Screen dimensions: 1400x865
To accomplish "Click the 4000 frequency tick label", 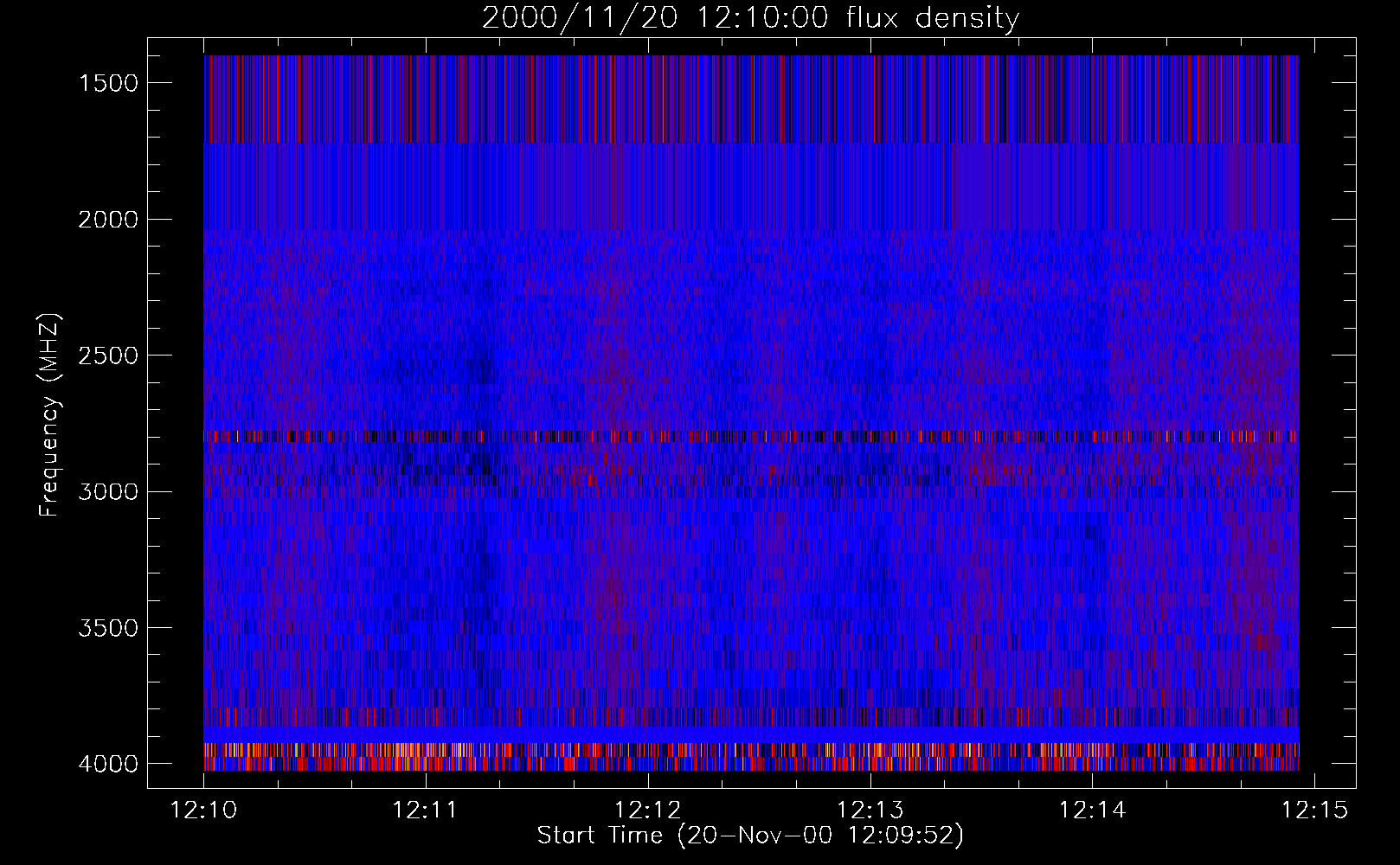I will click(108, 764).
